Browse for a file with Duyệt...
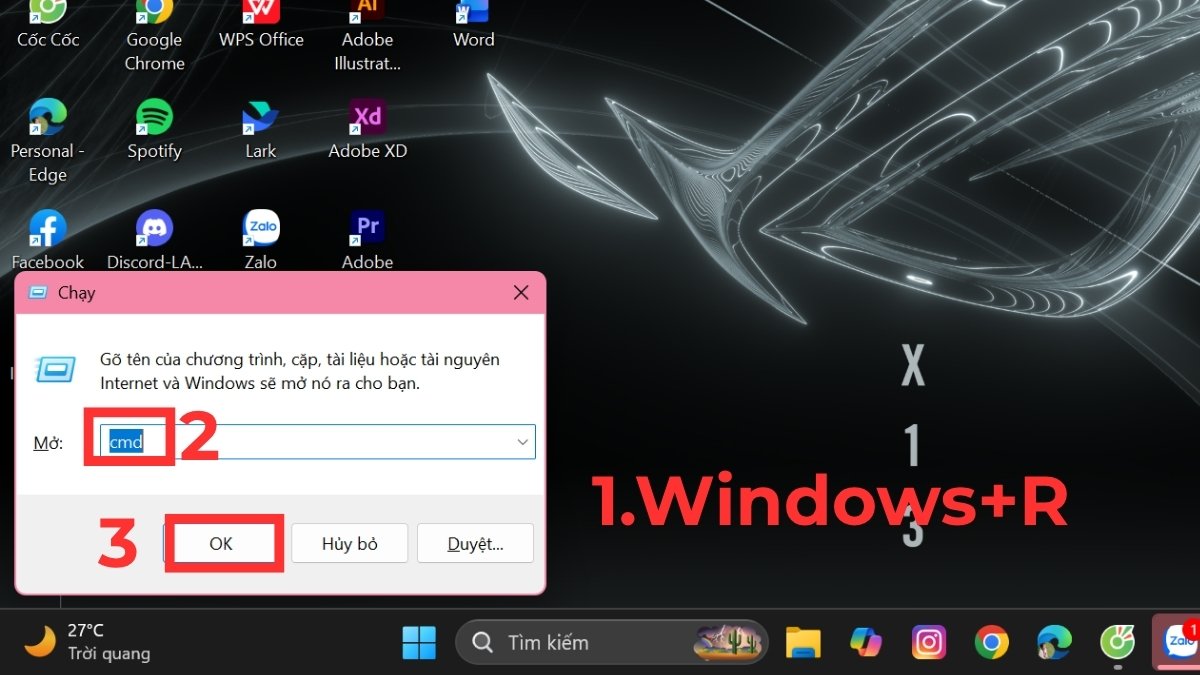This screenshot has width=1200, height=675. (475, 543)
